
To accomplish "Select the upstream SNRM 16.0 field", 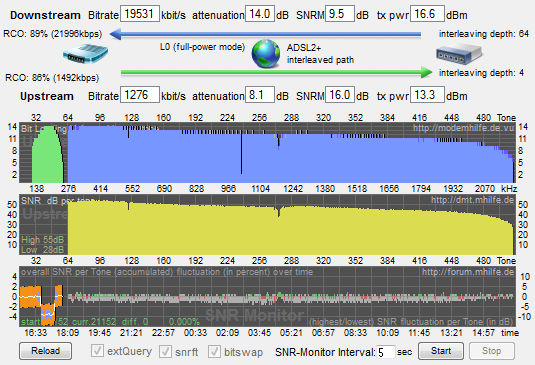I will [339, 95].
